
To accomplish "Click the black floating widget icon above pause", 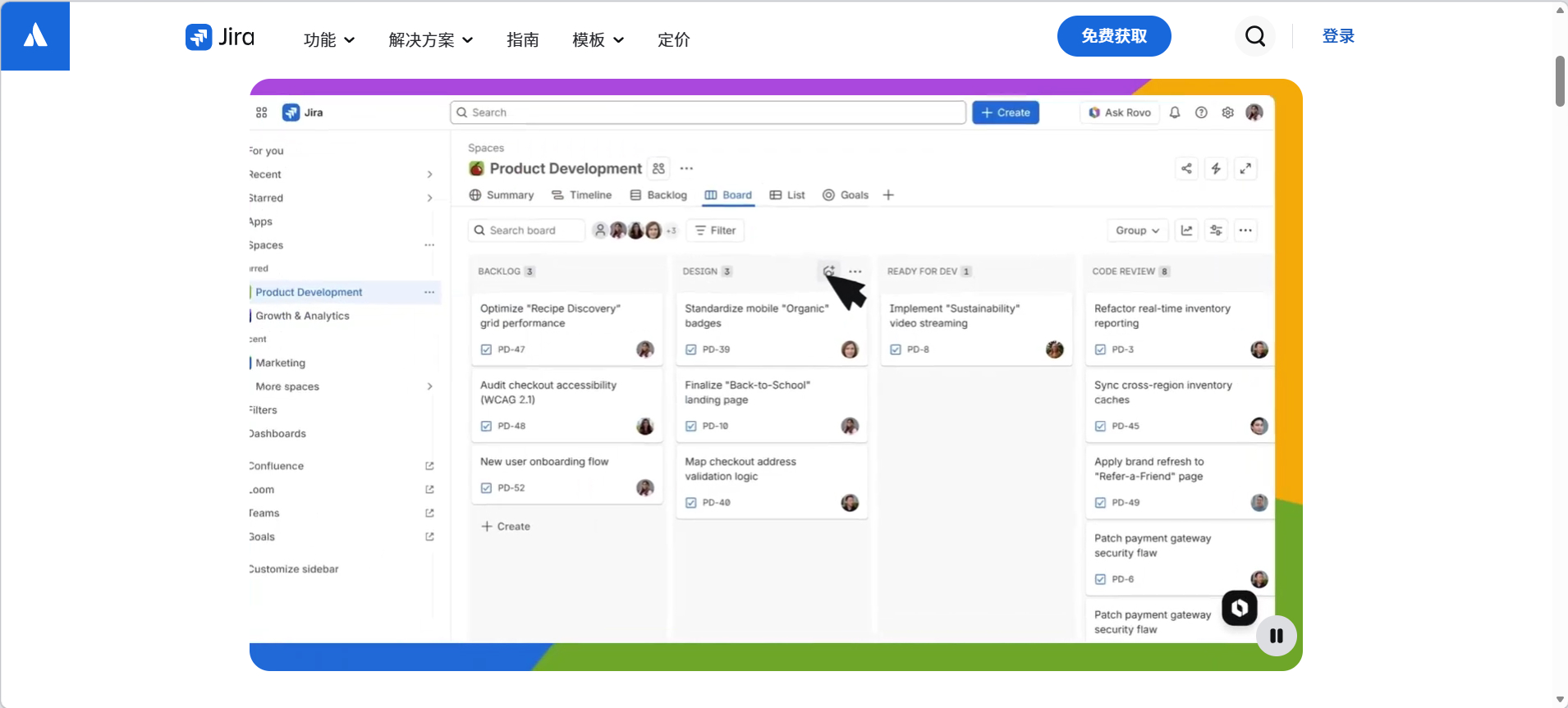I will pos(1240,608).
